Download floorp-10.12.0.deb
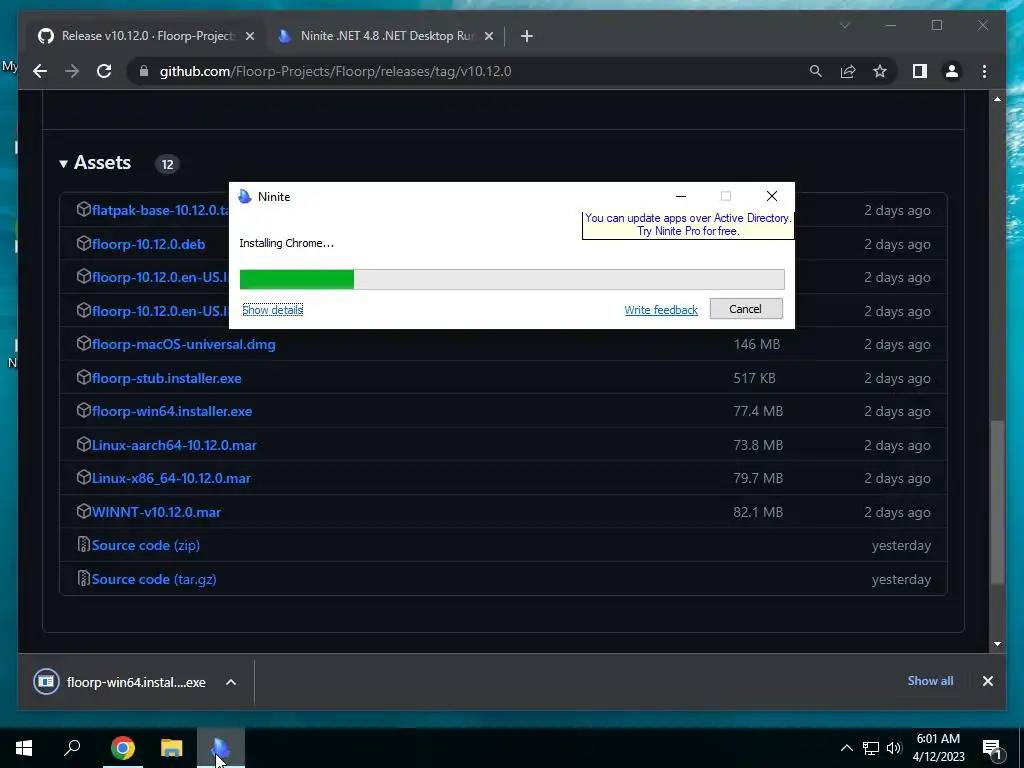Screen dimensions: 1024x768 [148, 244]
